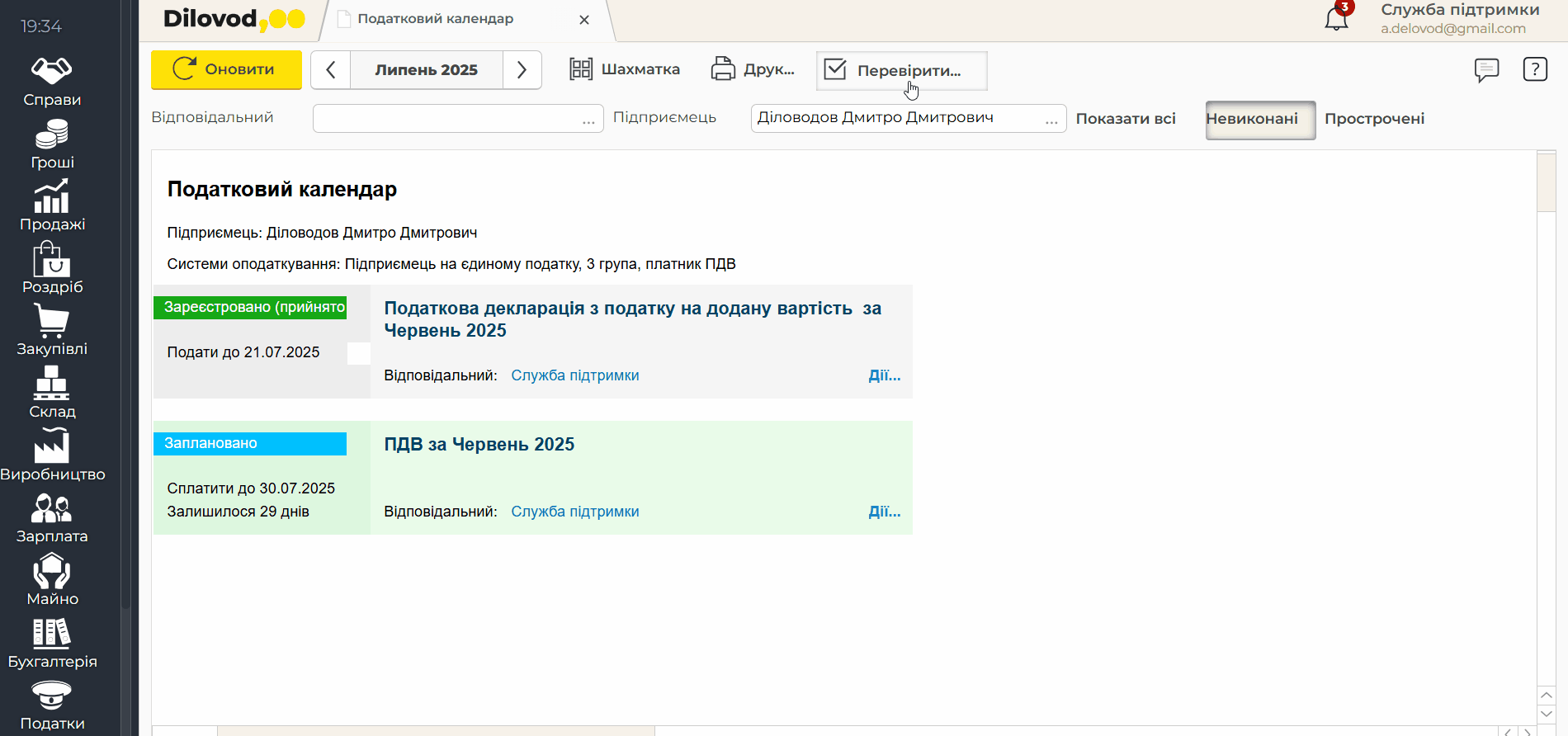This screenshot has height=736, width=1568.
Task: Open help question mark icon
Action: click(x=1534, y=70)
